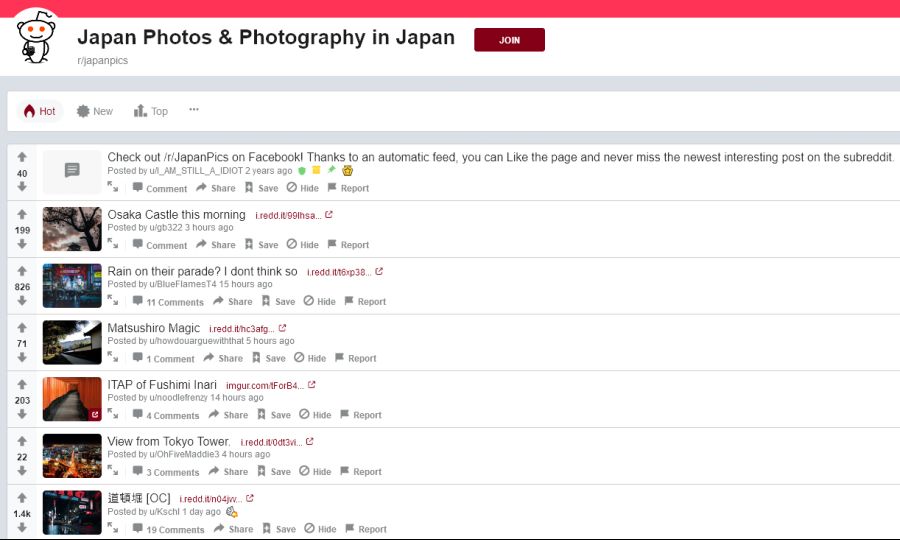Upvote the Osaka Castle this morning post

tap(22, 214)
